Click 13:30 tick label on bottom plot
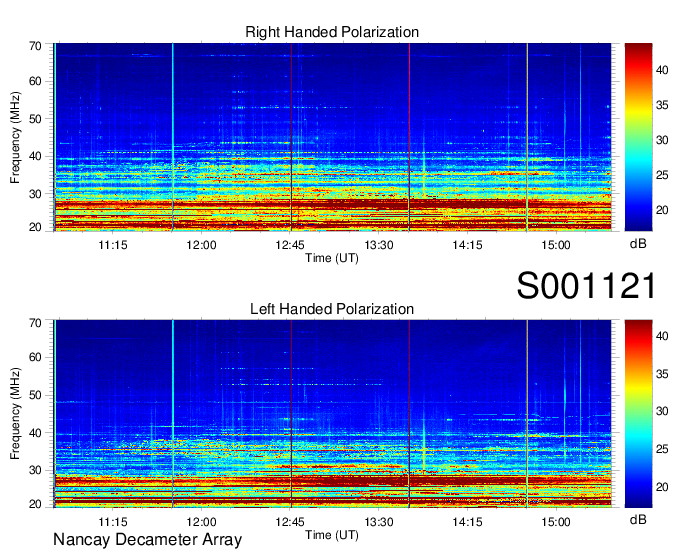 point(379,522)
